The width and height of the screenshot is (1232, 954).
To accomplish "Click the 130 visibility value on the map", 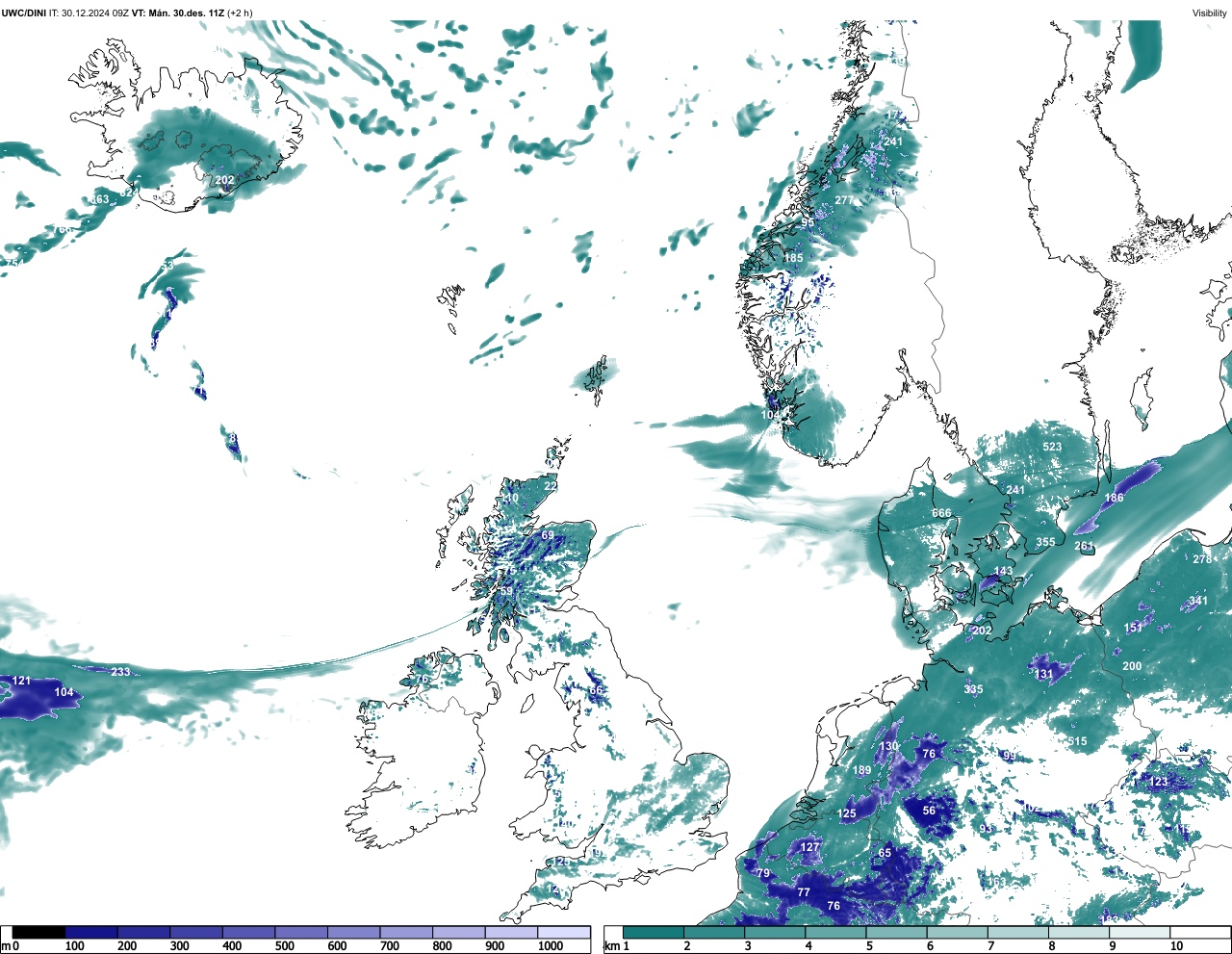I will [888, 746].
